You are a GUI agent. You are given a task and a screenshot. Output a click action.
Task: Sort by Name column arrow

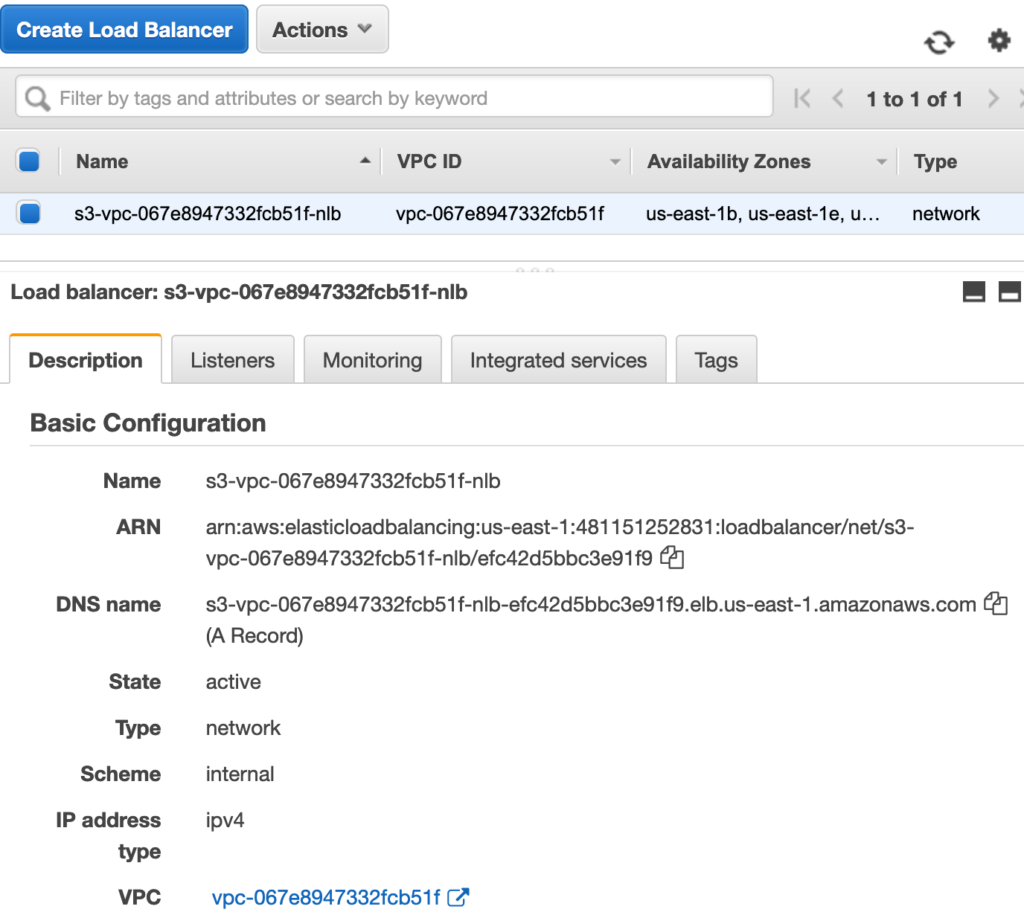coord(365,161)
